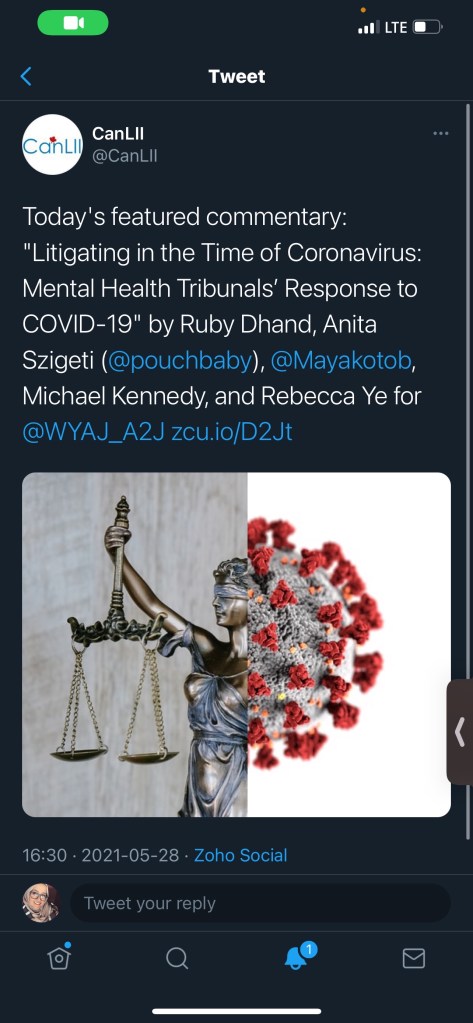The image size is (473, 1023).
Task: Open the CanLII profile avatar
Action: 52,144
